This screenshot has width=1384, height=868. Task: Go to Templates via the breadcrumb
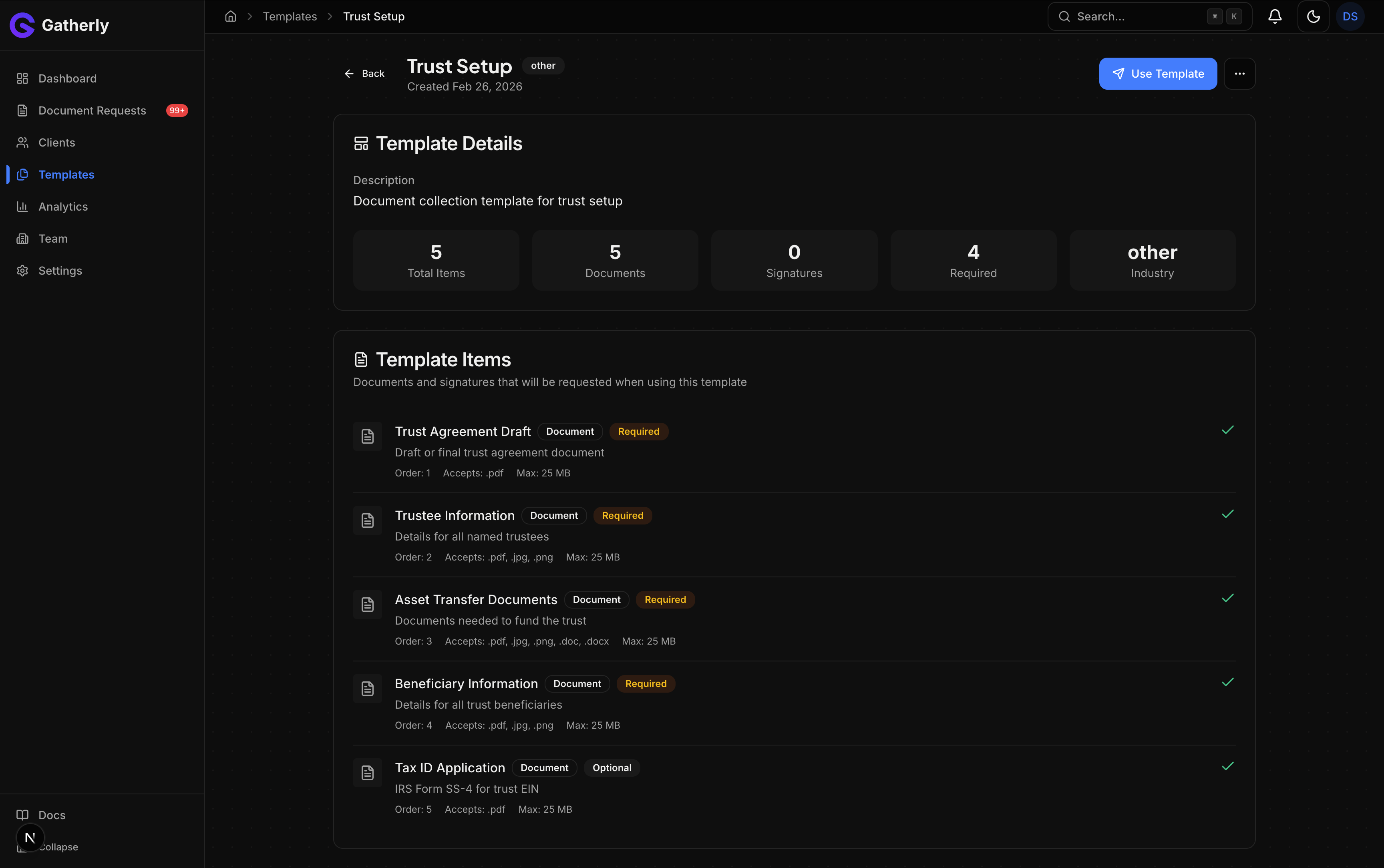290,16
